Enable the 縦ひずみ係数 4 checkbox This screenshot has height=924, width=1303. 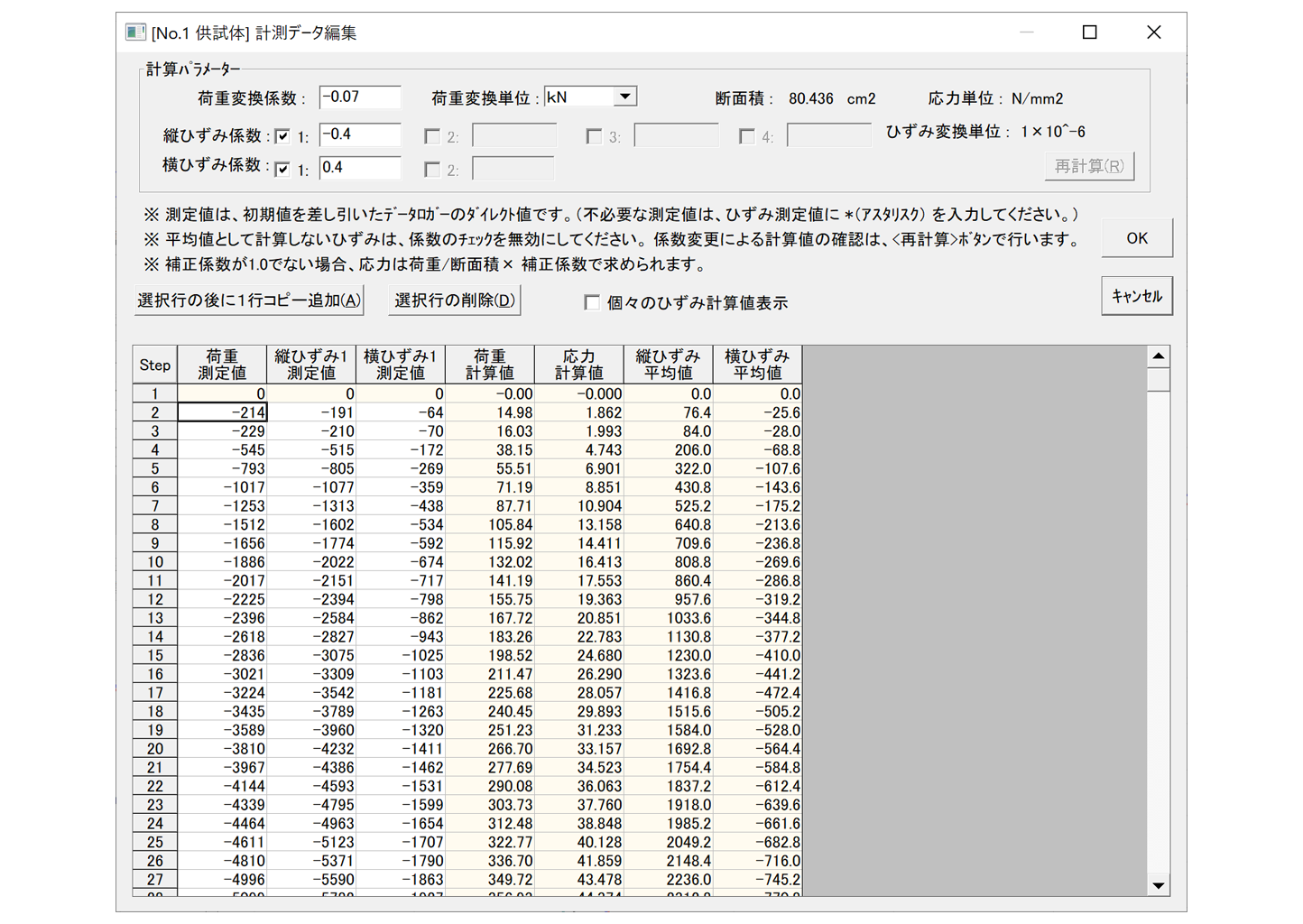747,136
